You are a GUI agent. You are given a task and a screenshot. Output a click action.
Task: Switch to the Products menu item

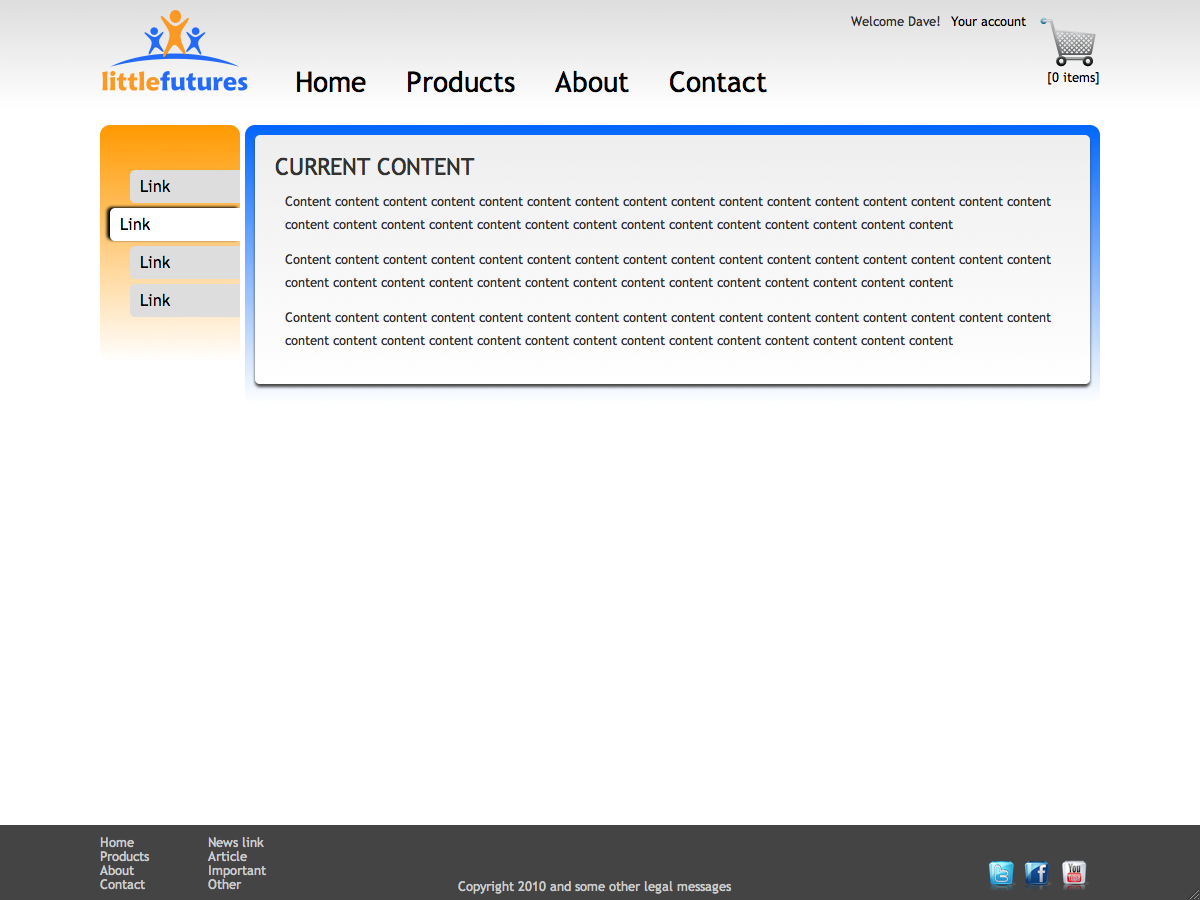click(x=460, y=83)
